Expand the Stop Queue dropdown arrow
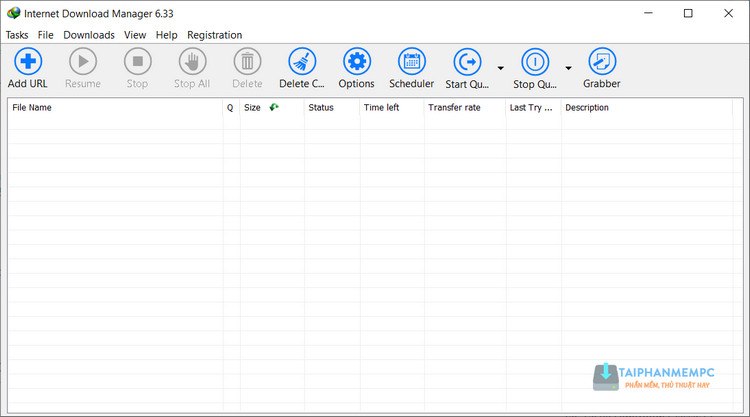The height and width of the screenshot is (417, 750). click(x=568, y=68)
